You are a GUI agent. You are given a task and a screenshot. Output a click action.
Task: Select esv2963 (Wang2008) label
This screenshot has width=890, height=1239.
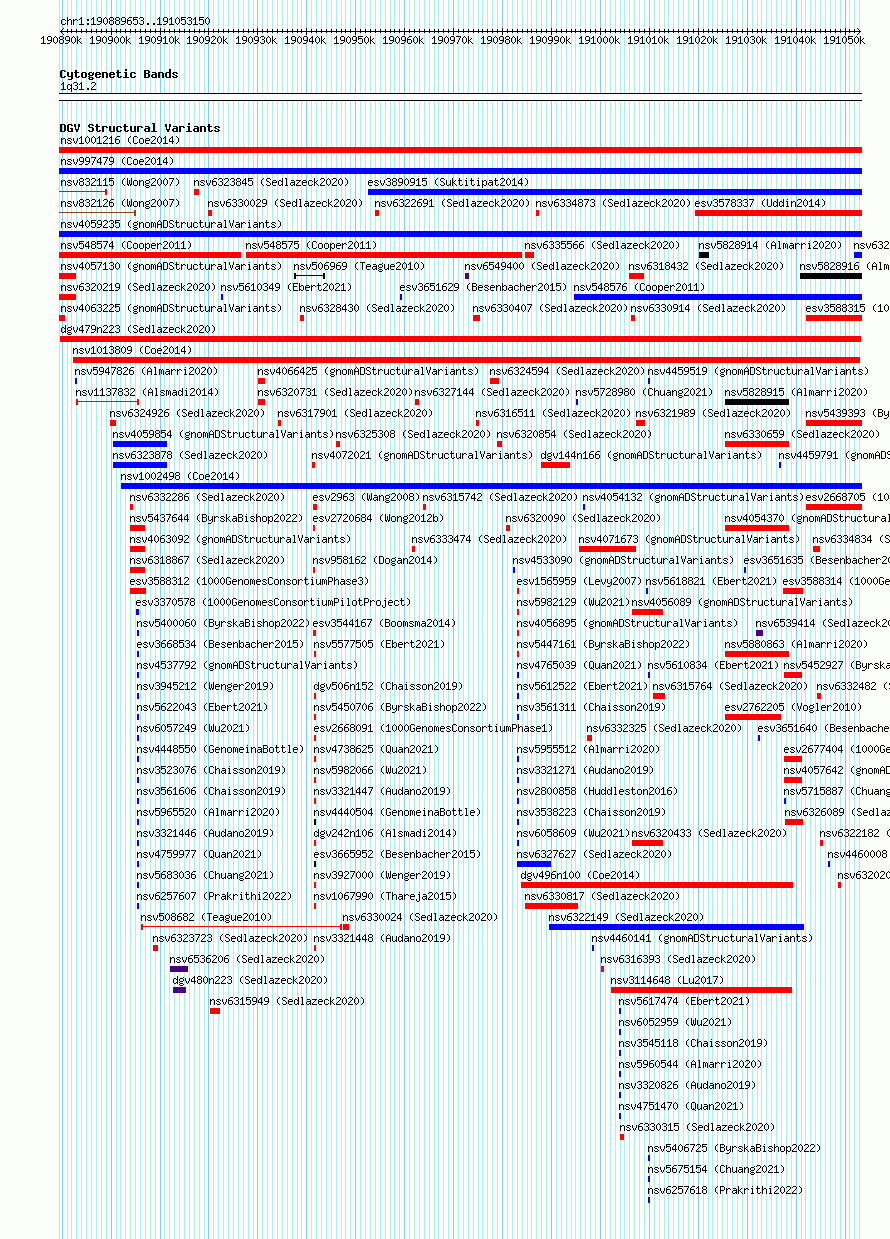(x=366, y=497)
